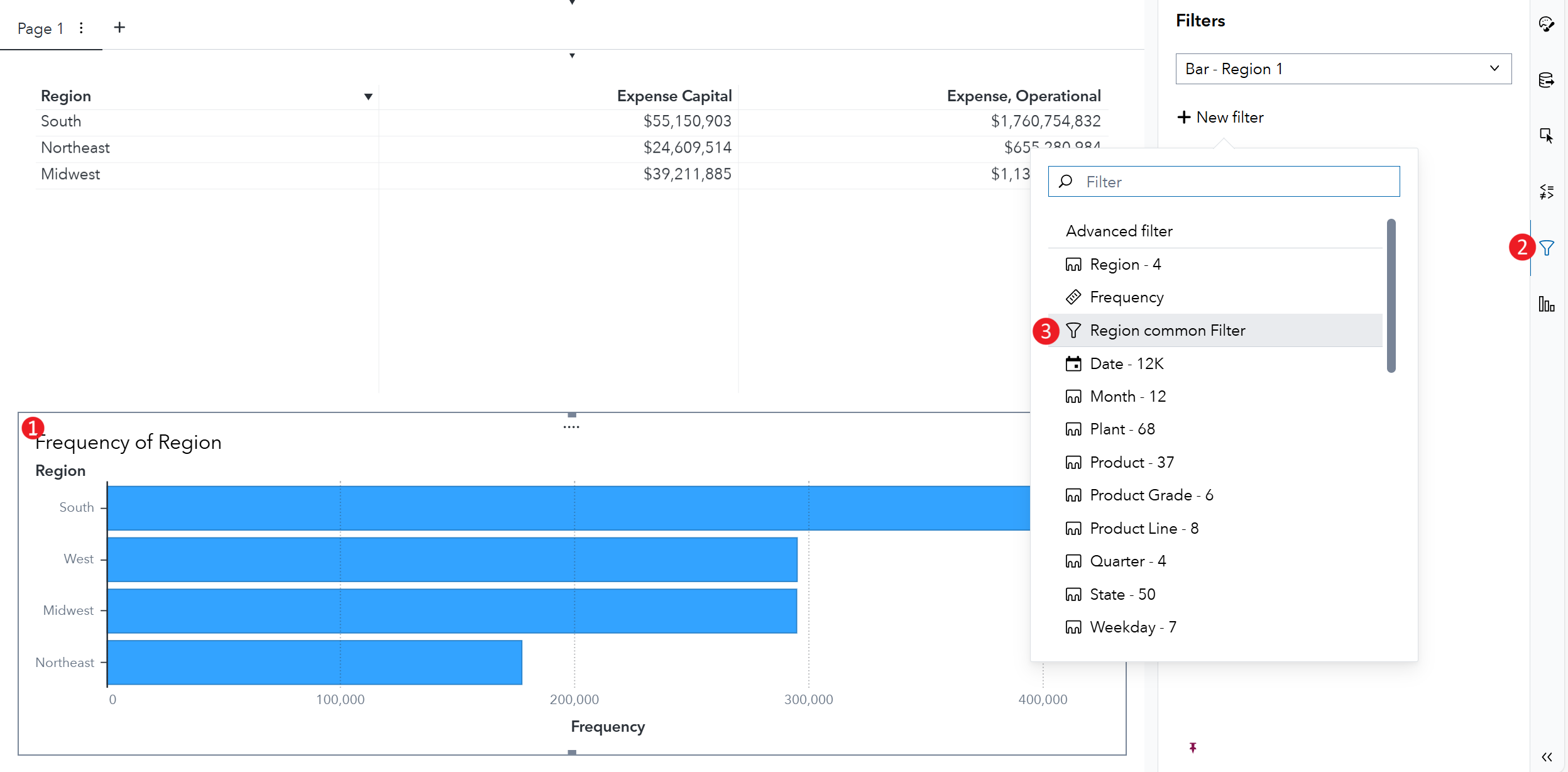
Task: Collapse the right pane with double chevron
Action: click(1547, 757)
